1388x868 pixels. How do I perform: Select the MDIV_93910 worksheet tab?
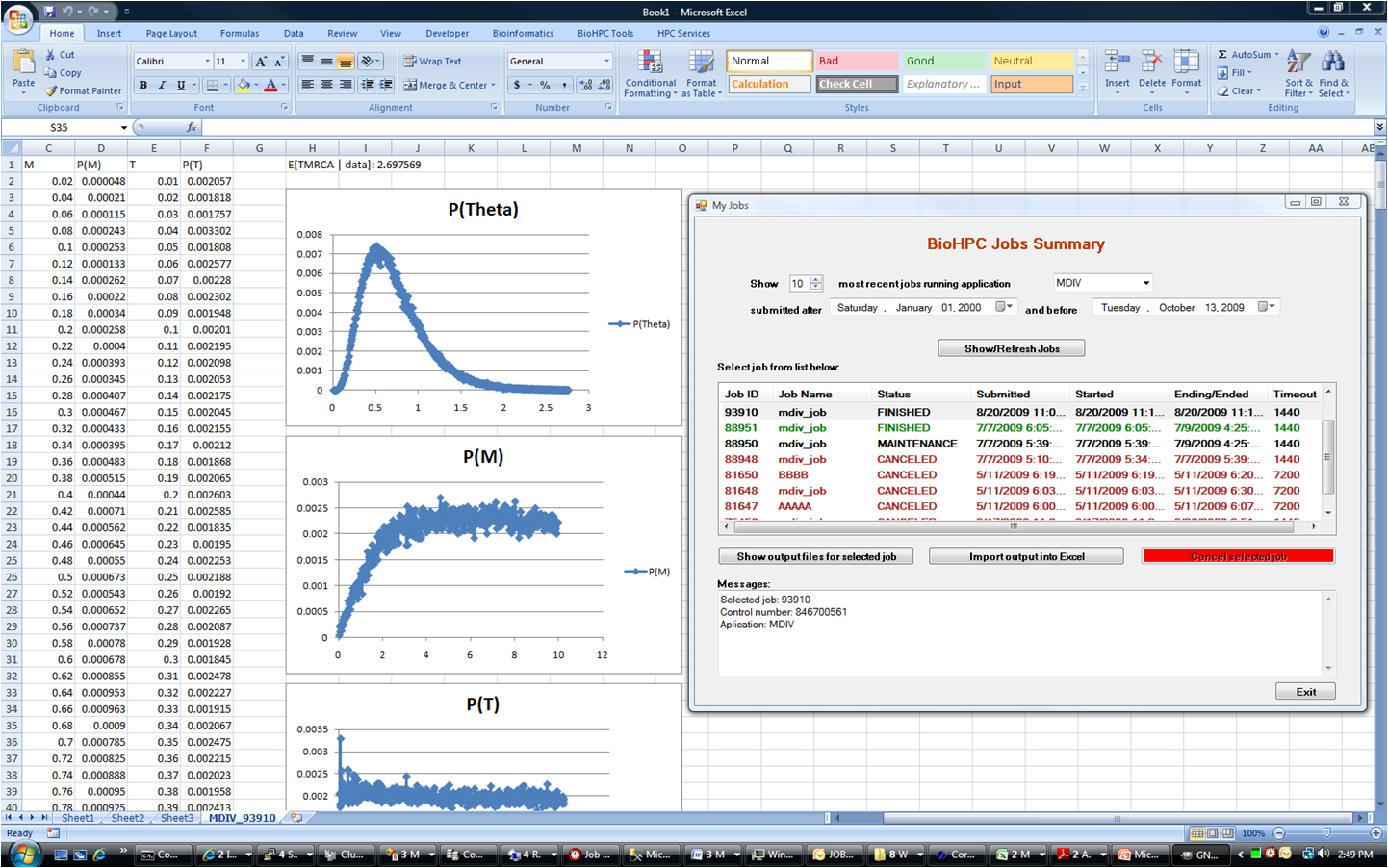tap(242, 818)
